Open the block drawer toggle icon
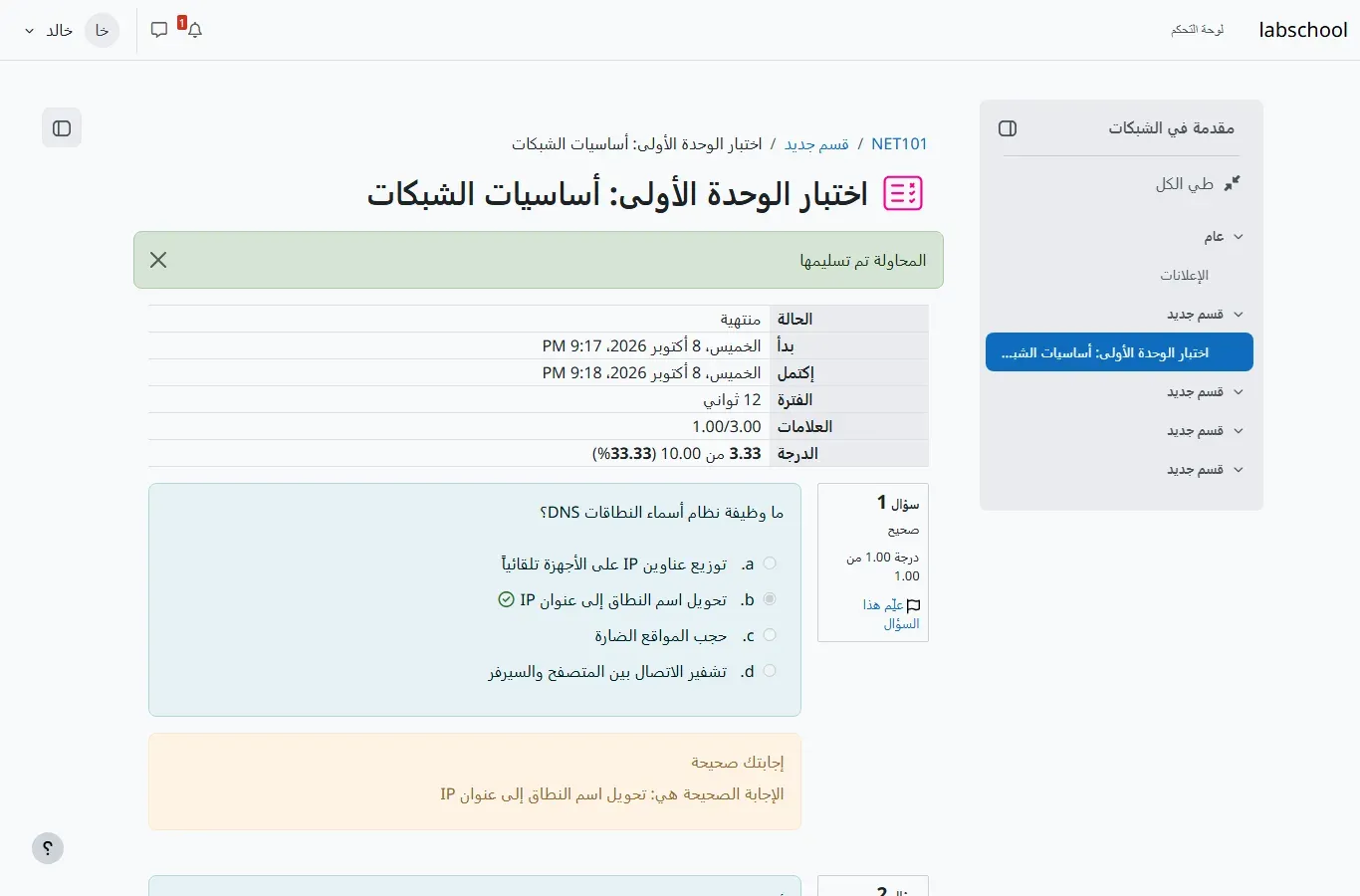 62,128
